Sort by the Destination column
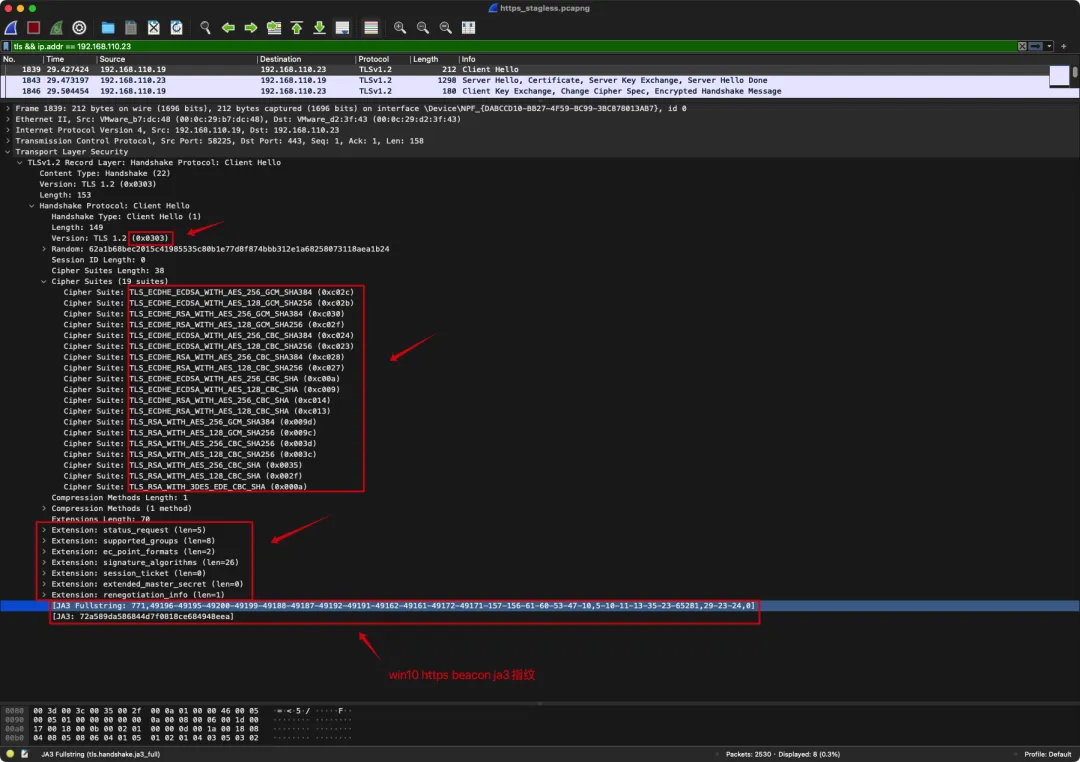Screen dimensions: 1080x762 pyautogui.click(x=306, y=59)
